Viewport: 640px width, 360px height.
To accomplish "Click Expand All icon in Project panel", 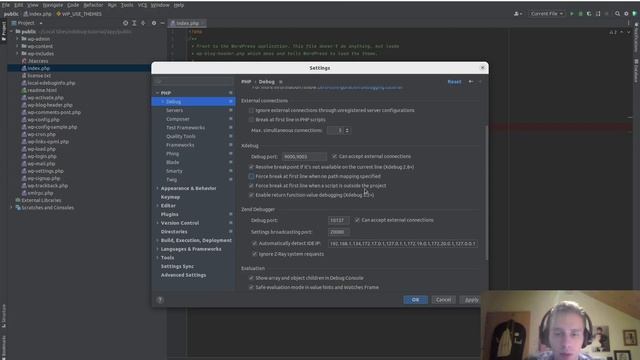I will (x=134, y=23).
